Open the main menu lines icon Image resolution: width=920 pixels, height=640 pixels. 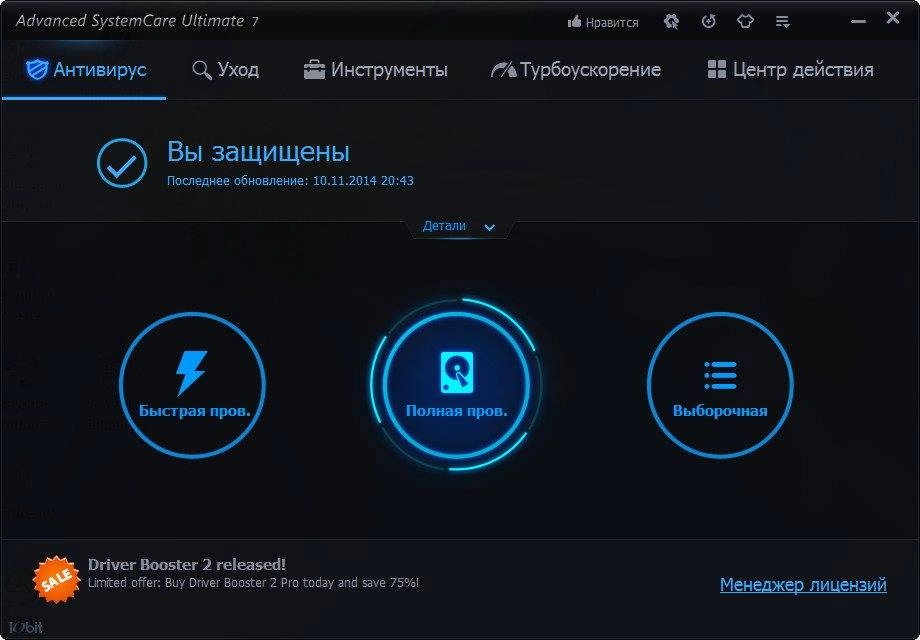(x=782, y=22)
